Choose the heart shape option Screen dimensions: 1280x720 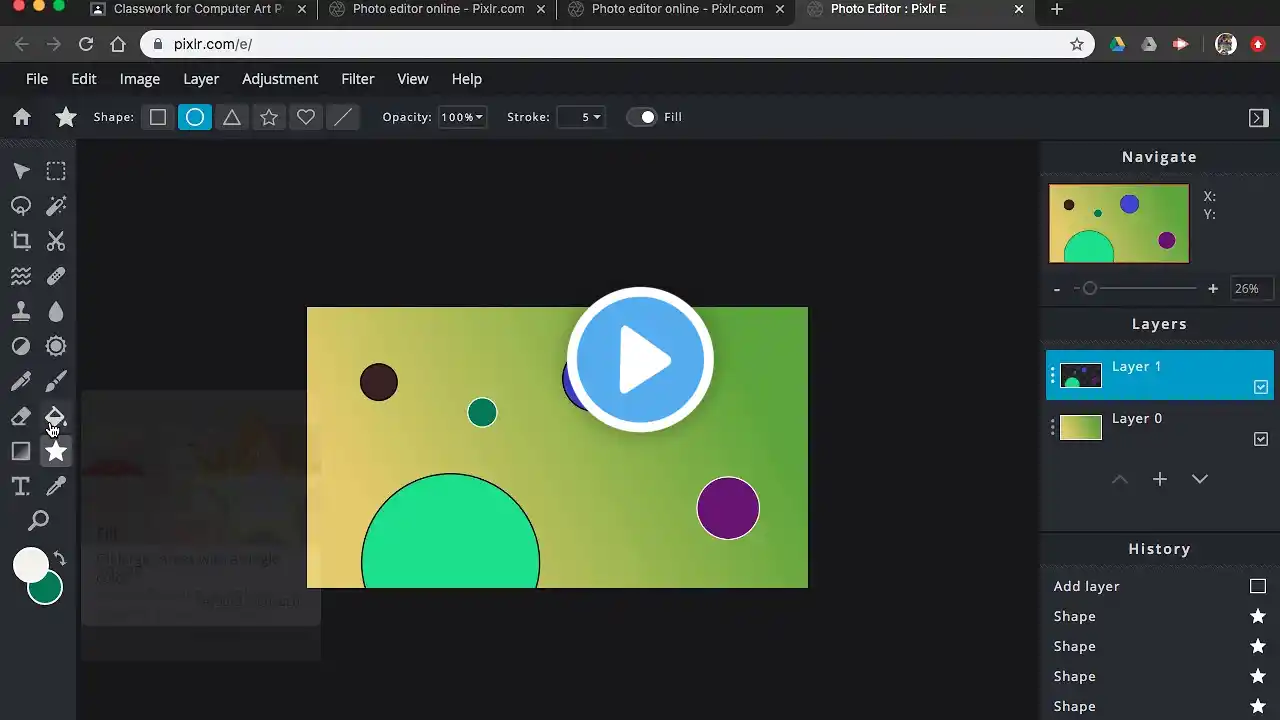306,117
